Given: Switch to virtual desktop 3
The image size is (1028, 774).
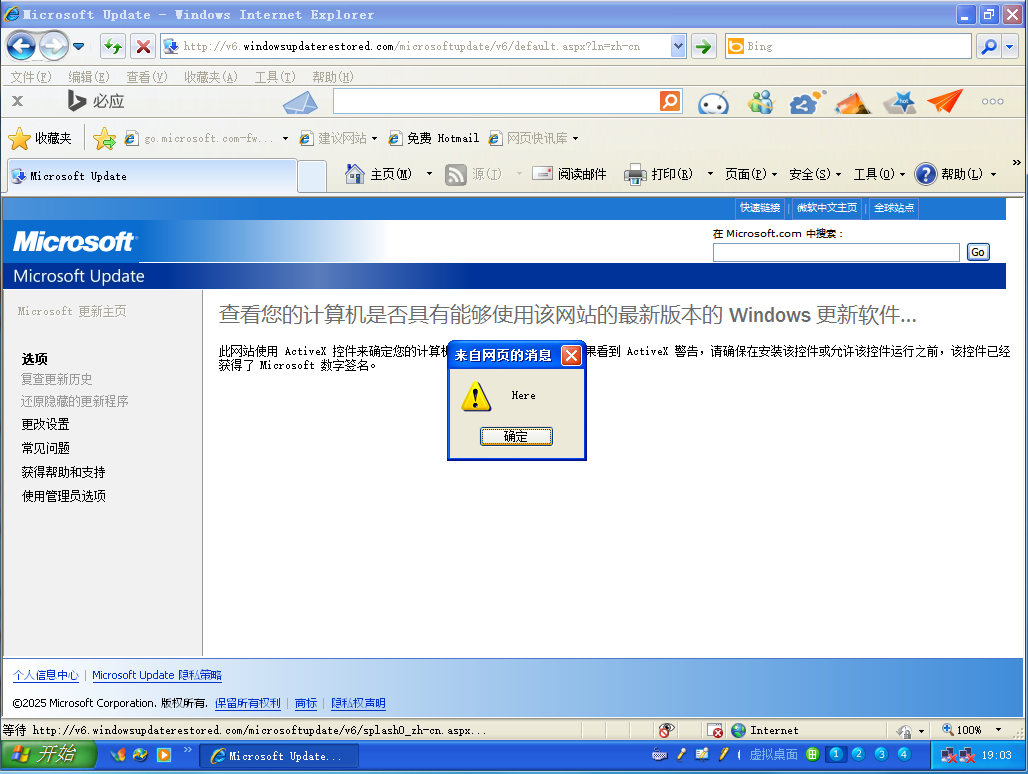Looking at the screenshot, I should coord(880,754).
